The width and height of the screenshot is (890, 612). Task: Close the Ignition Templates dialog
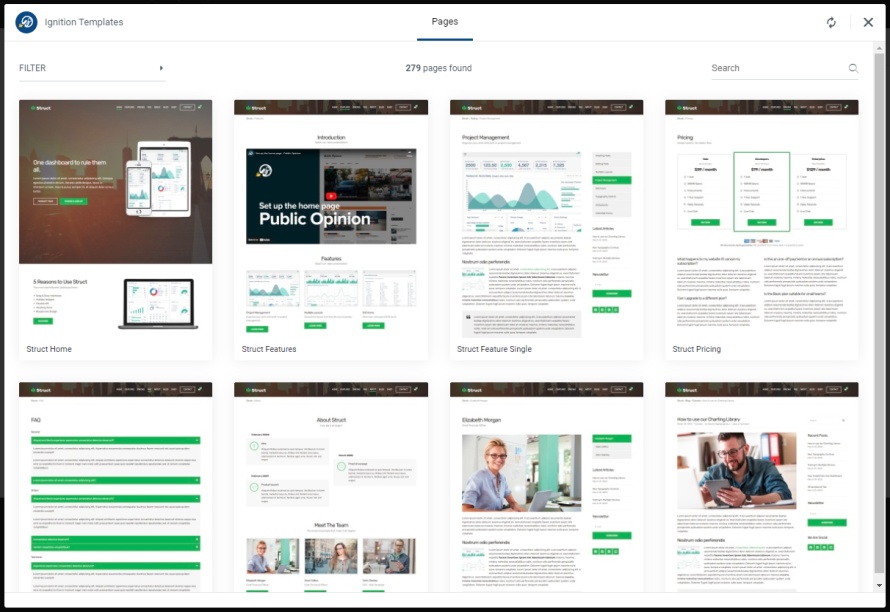[868, 22]
